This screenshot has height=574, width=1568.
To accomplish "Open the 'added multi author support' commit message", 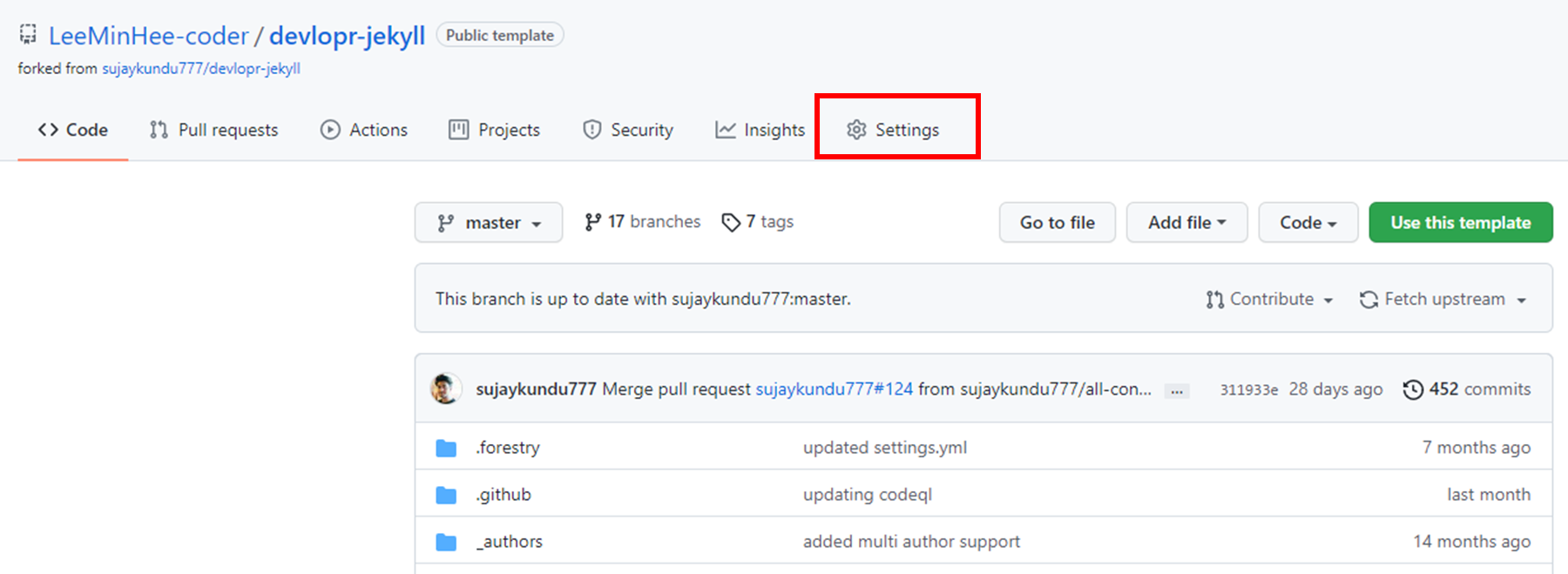I will coord(911,542).
